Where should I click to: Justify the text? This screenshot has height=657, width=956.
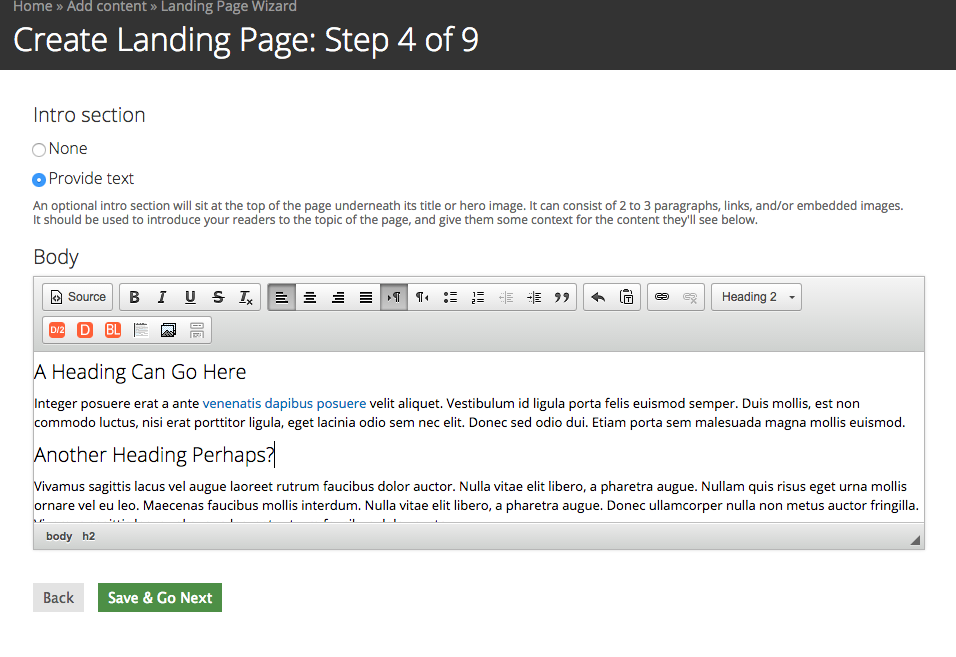tap(366, 297)
